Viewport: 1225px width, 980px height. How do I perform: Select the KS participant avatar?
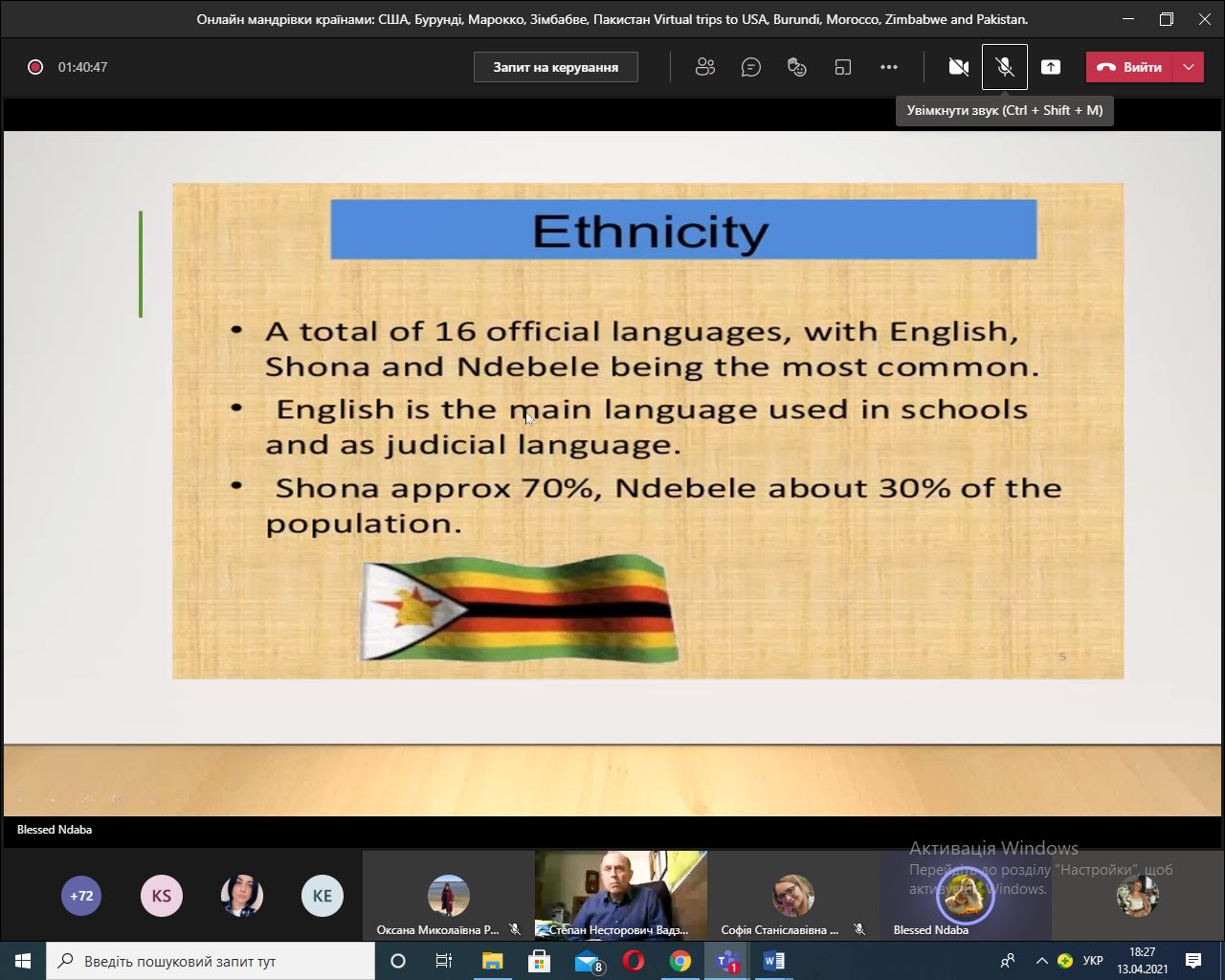tap(162, 896)
